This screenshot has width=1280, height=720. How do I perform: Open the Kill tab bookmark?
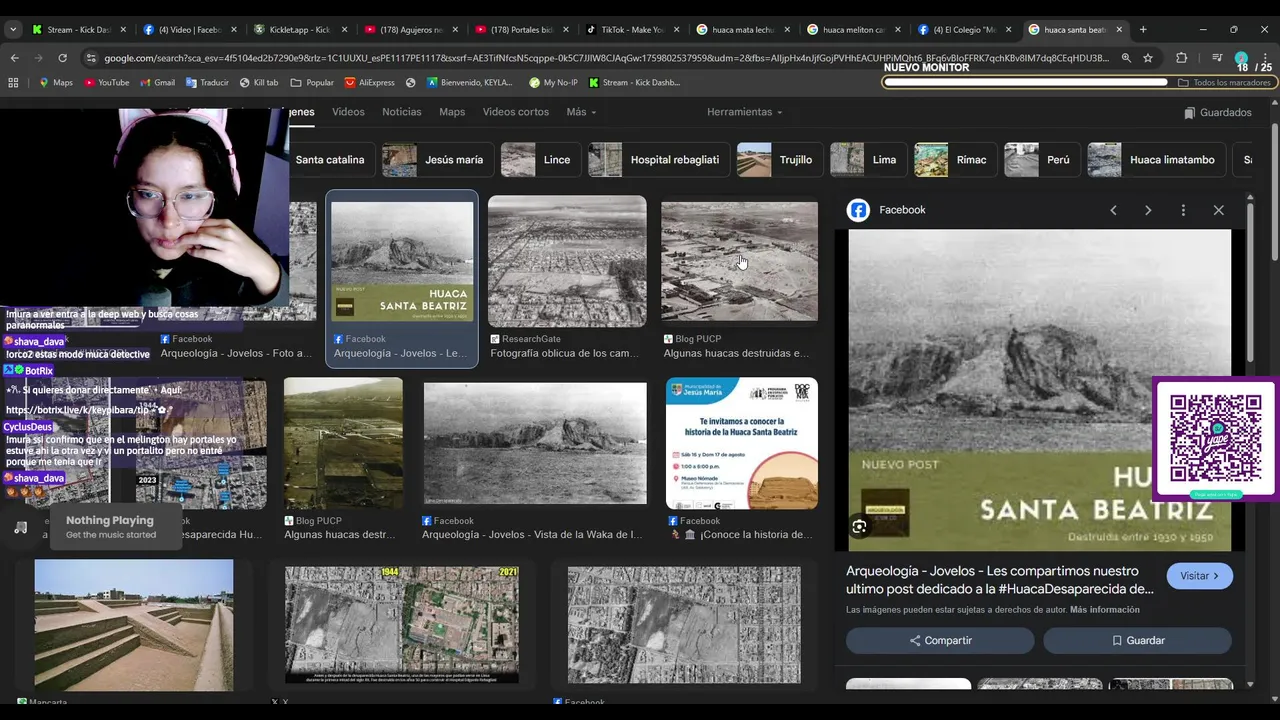[x=259, y=83]
